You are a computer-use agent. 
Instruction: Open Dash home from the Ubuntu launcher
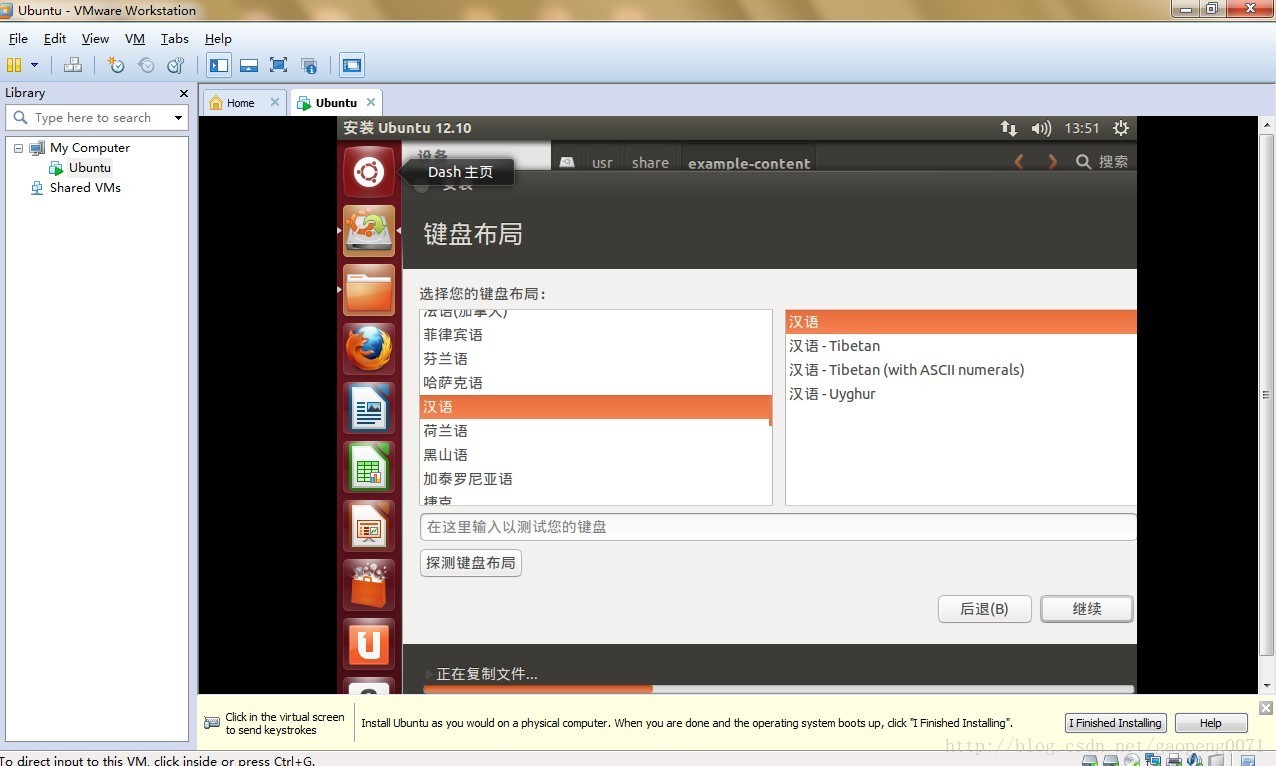(368, 172)
